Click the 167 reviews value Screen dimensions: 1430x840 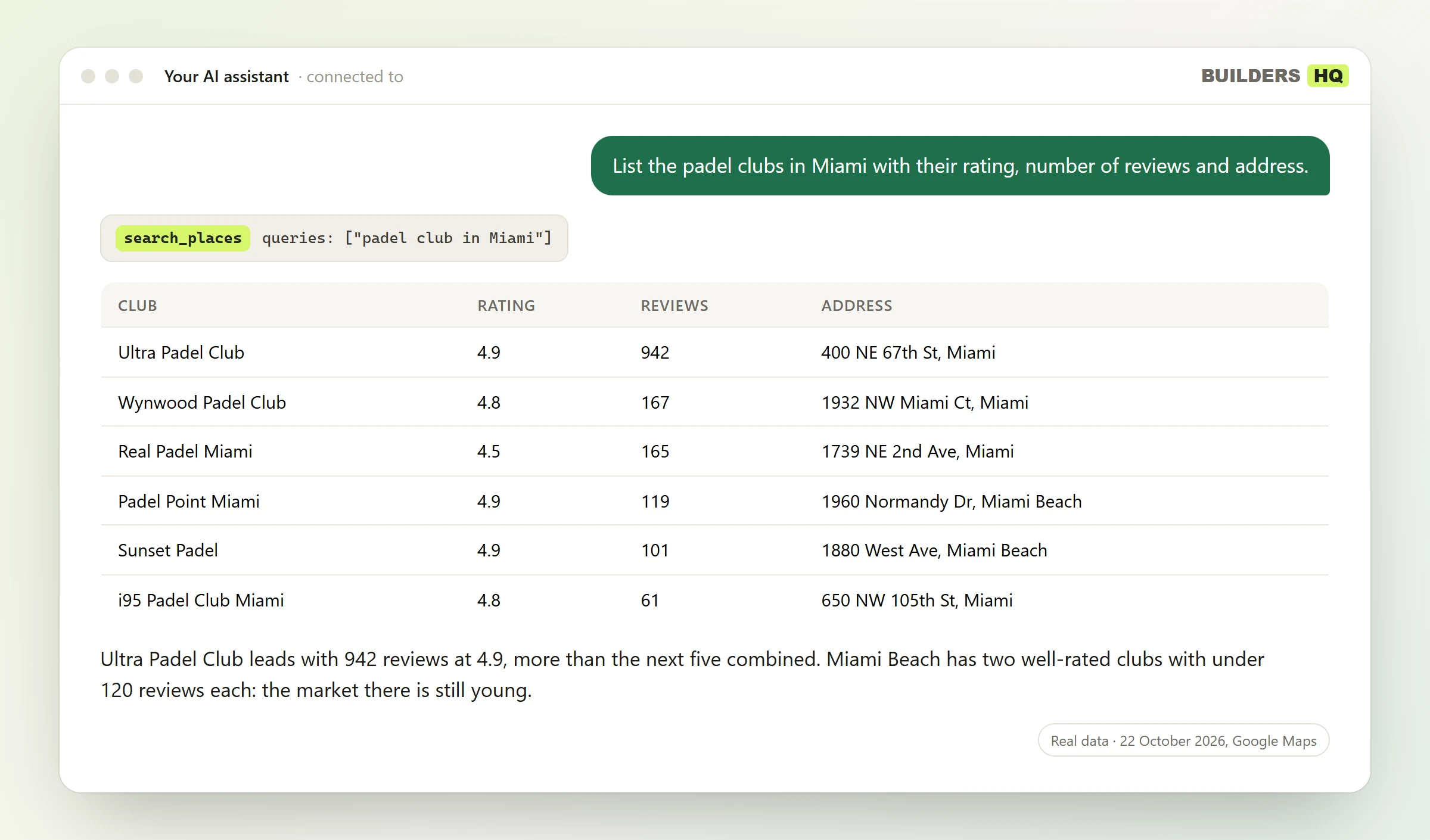tap(655, 403)
